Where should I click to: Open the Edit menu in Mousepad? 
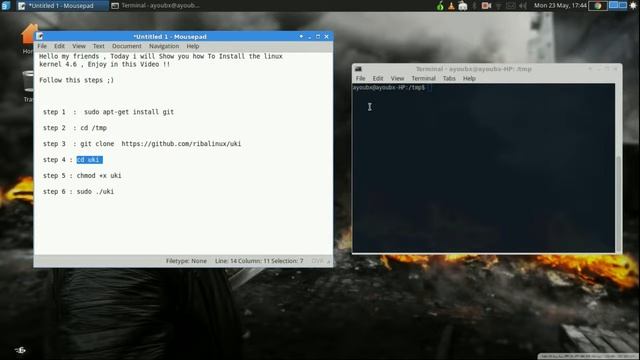pos(59,46)
